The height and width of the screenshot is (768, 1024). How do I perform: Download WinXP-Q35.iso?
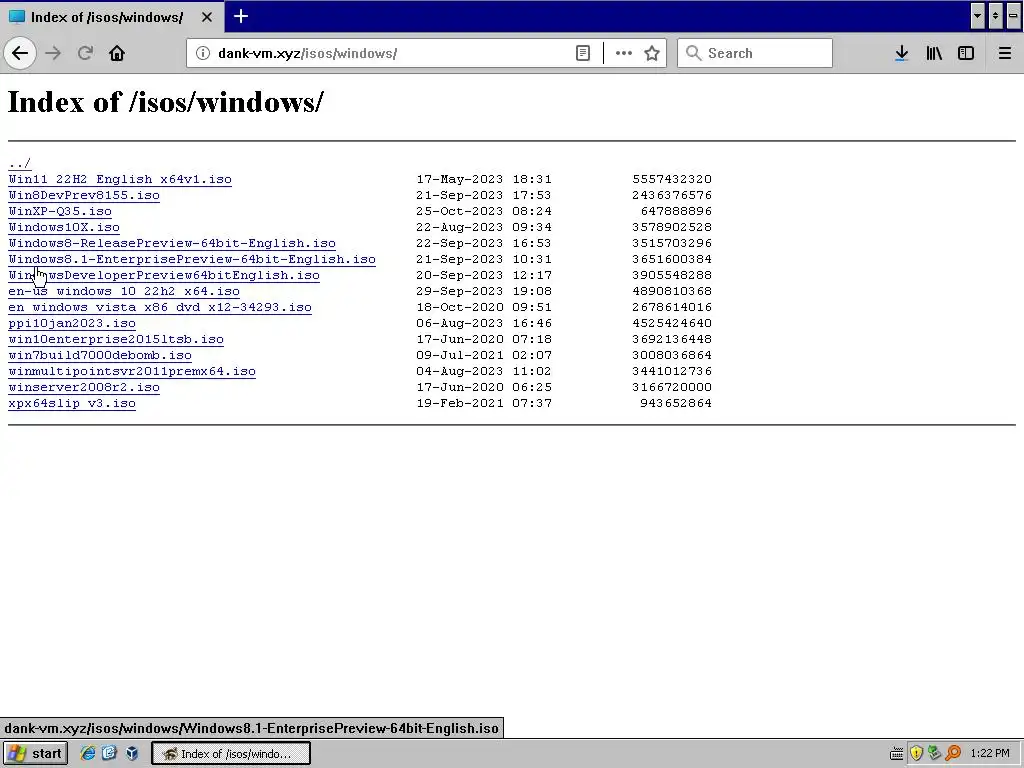(60, 211)
